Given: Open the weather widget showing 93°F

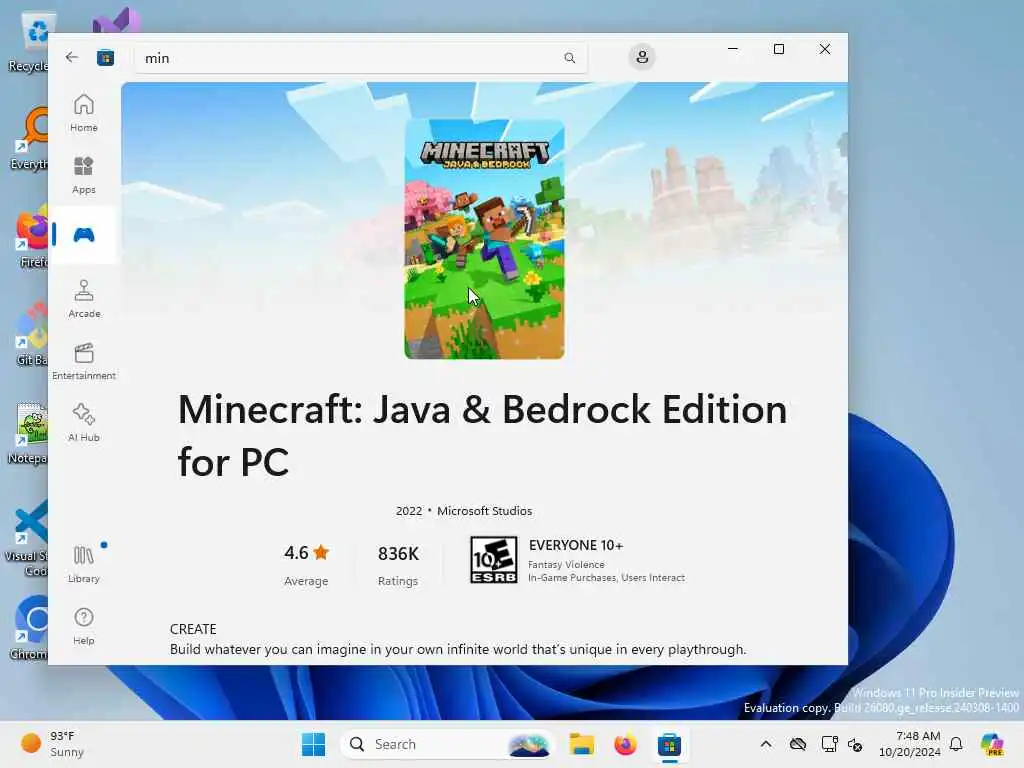Looking at the screenshot, I should [52, 744].
